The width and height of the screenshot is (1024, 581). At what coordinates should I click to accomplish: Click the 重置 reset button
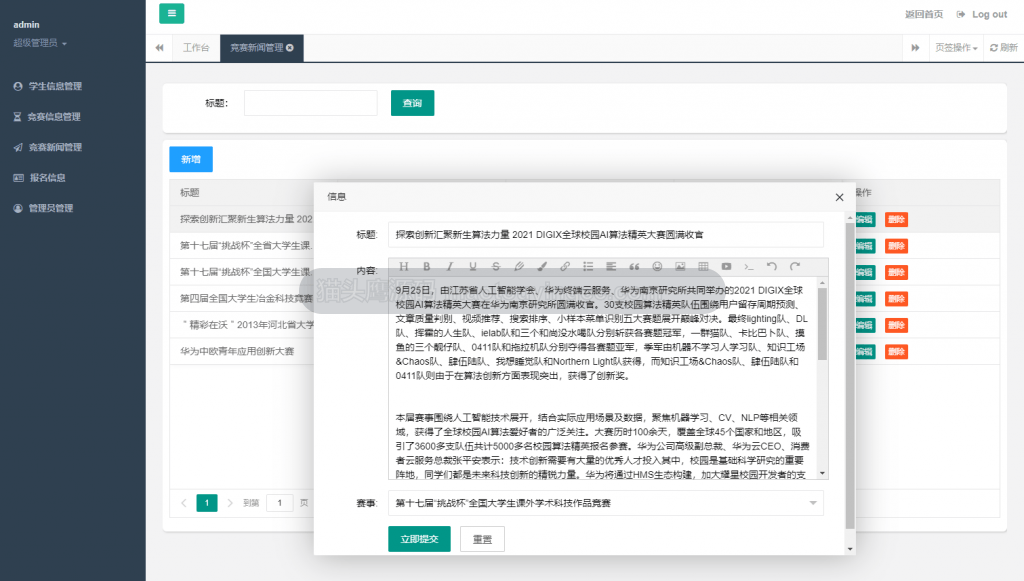coord(482,539)
